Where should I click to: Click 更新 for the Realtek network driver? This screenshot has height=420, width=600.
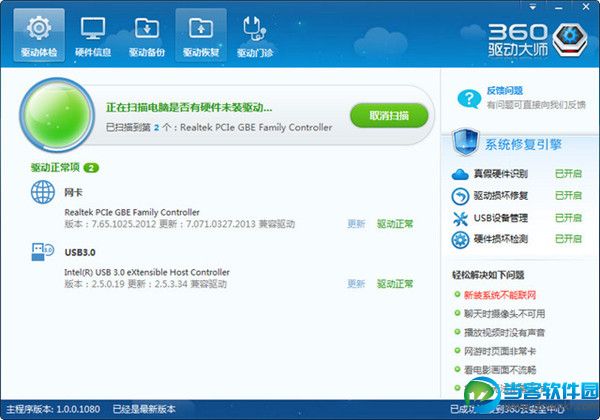point(356,224)
